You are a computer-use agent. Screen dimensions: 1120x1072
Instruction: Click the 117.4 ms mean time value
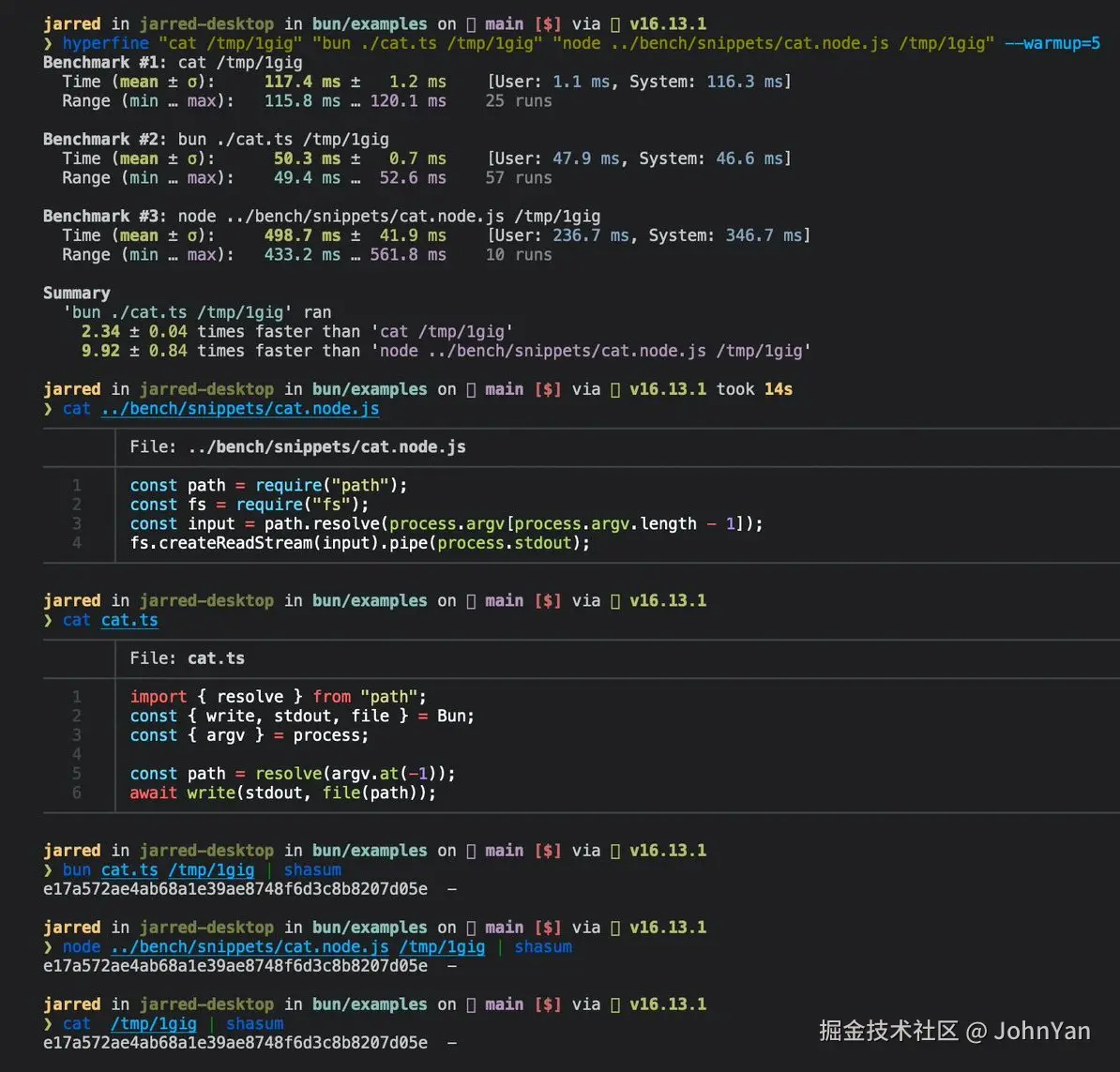click(302, 83)
